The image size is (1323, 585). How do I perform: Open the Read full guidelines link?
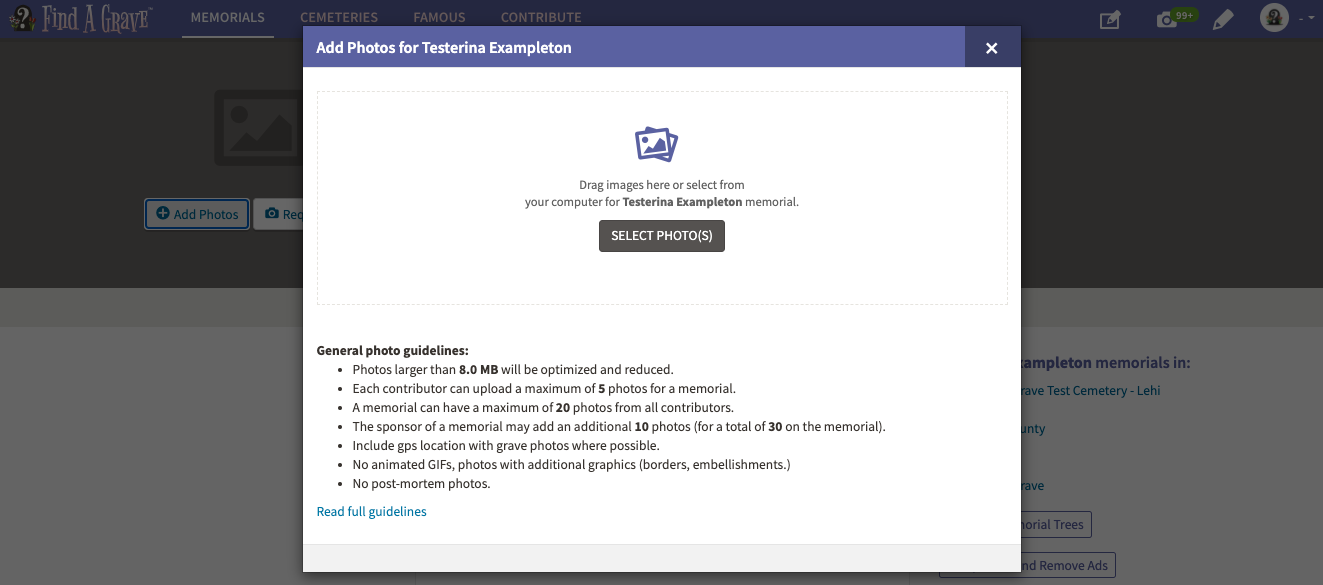(x=372, y=511)
